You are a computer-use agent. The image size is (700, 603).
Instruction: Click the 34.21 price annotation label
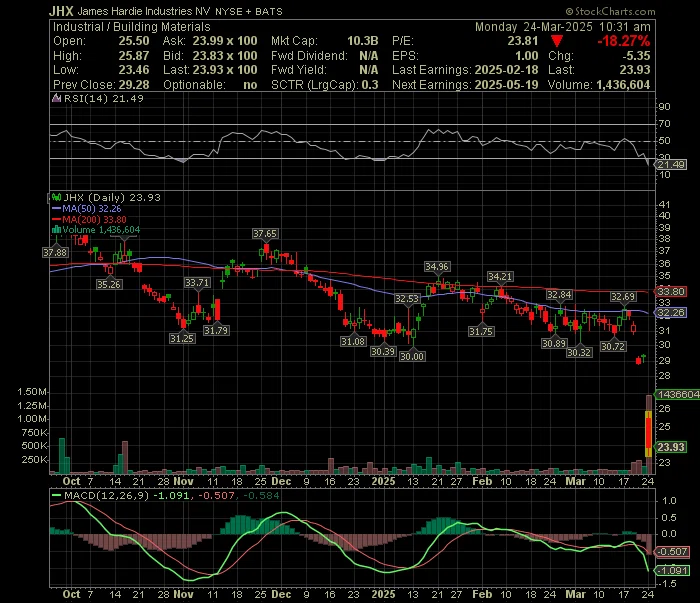point(500,277)
